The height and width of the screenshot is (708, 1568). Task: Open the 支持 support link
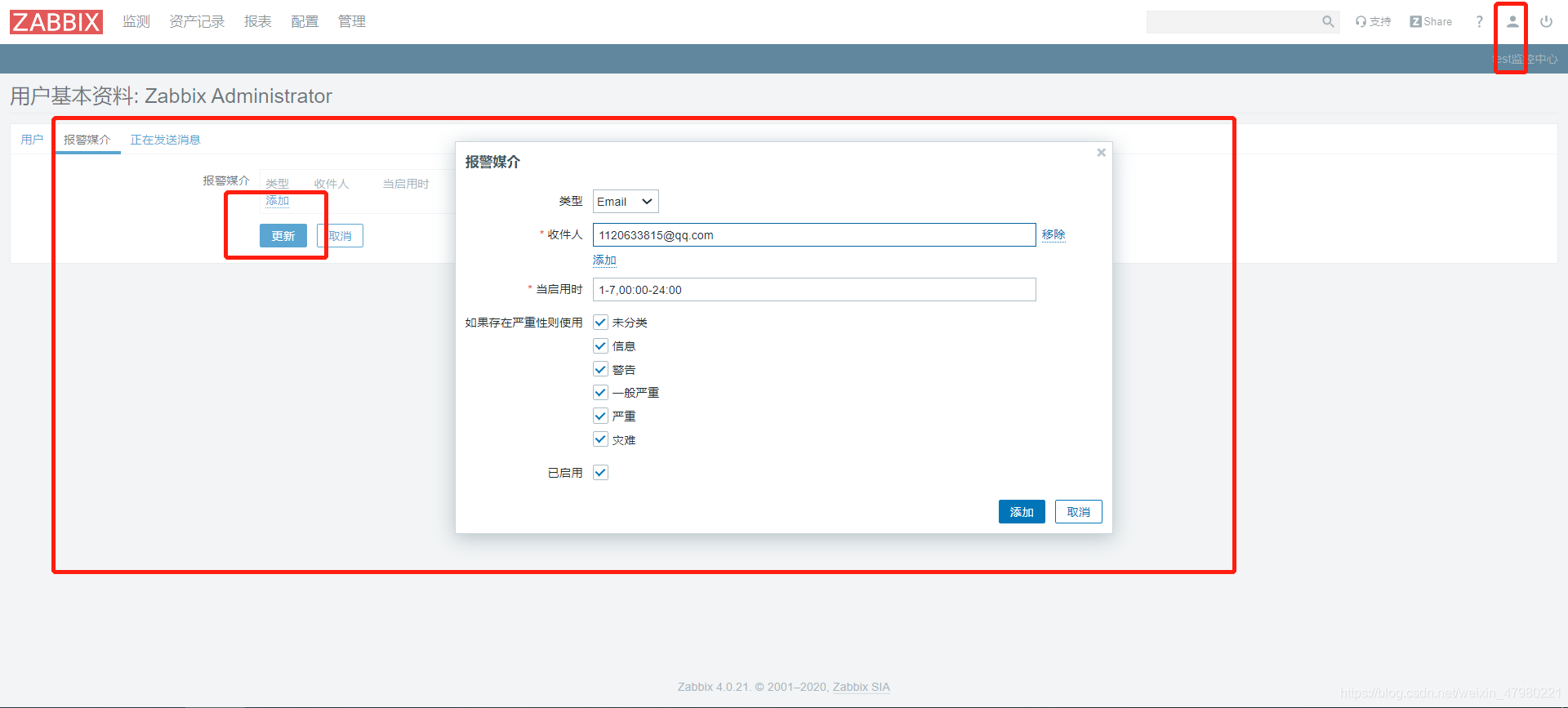click(x=1373, y=22)
